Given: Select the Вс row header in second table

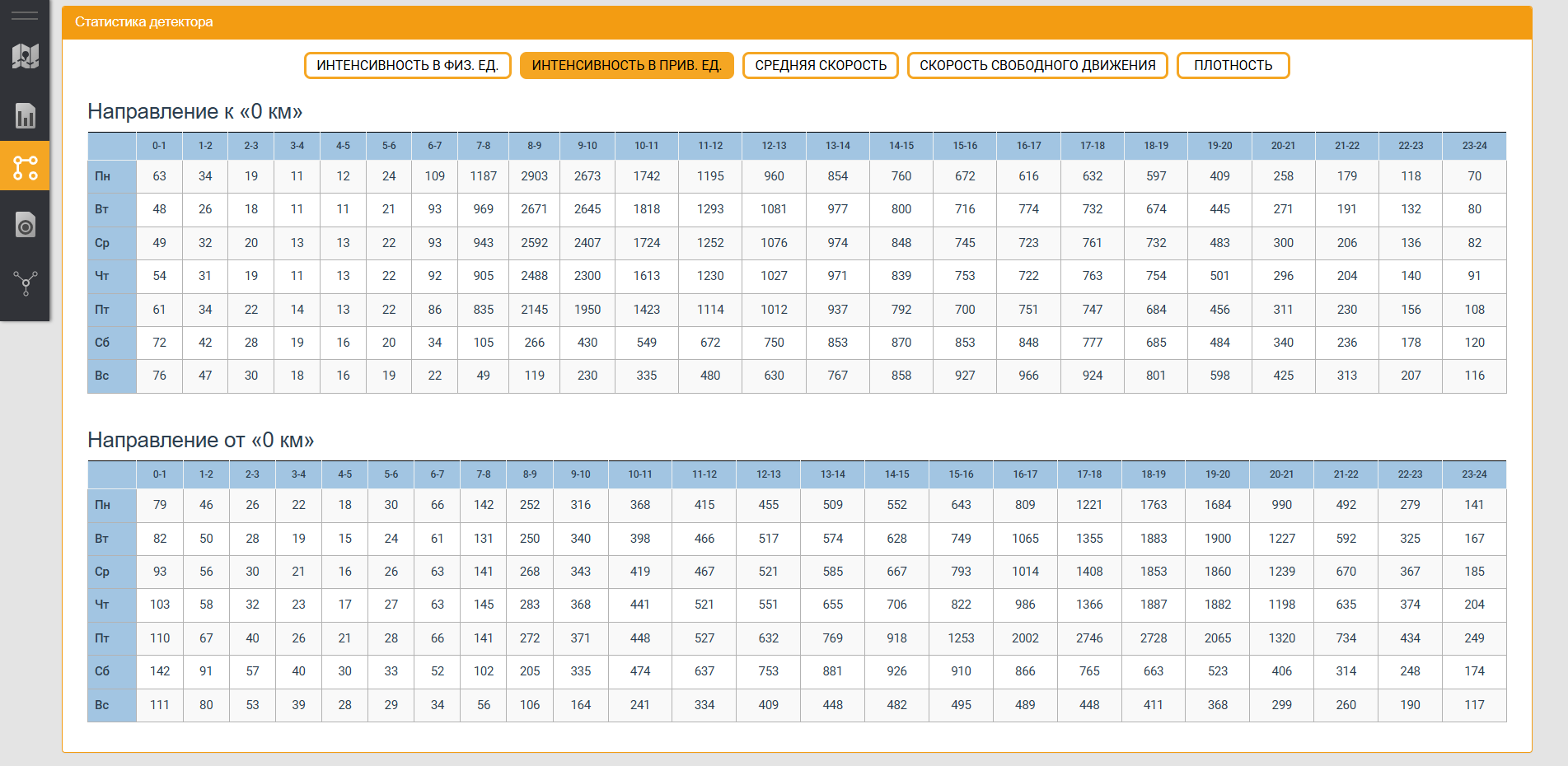Looking at the screenshot, I should (x=103, y=705).
